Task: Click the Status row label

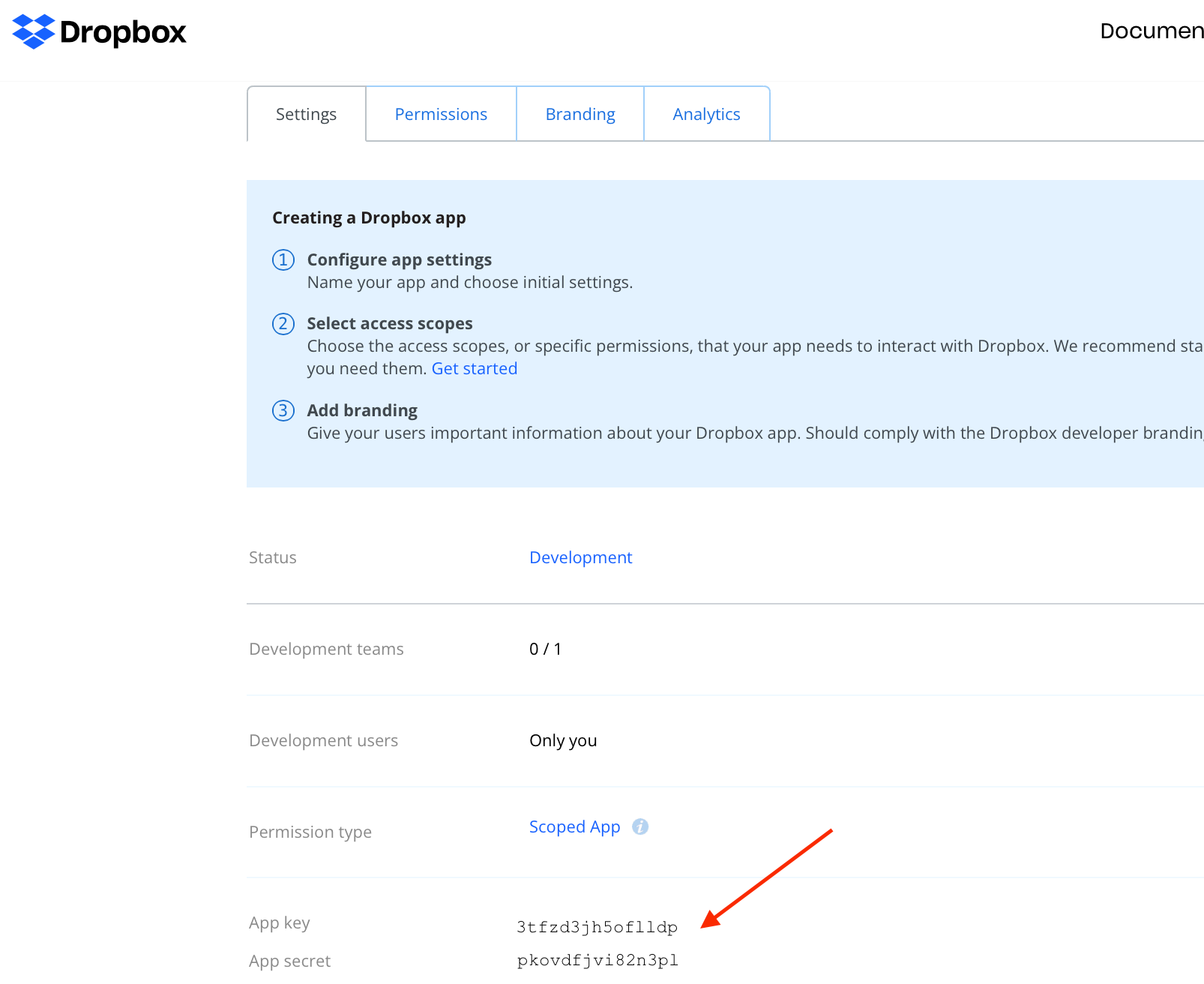Action: (x=272, y=557)
